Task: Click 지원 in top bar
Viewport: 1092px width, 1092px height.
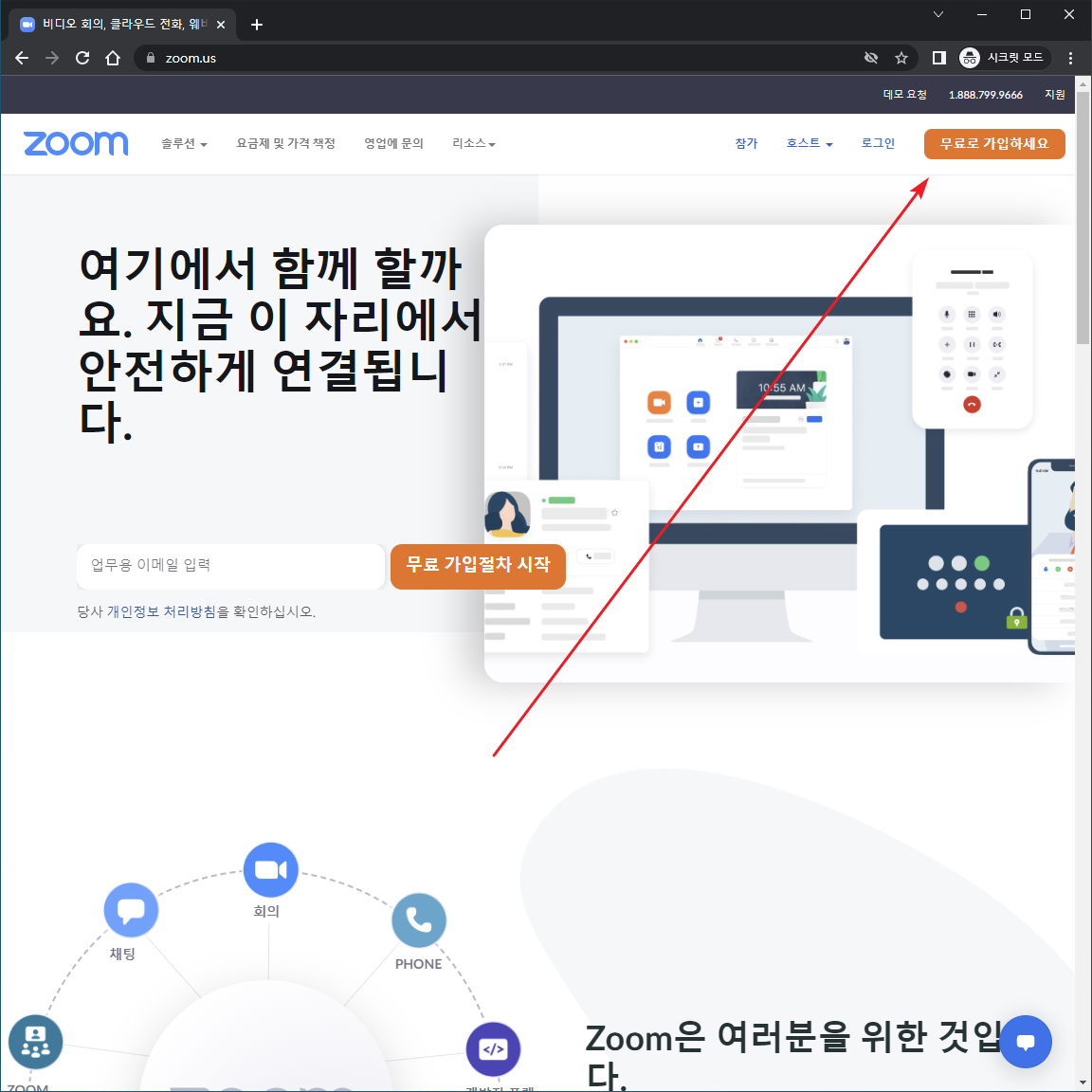Action: (1054, 95)
